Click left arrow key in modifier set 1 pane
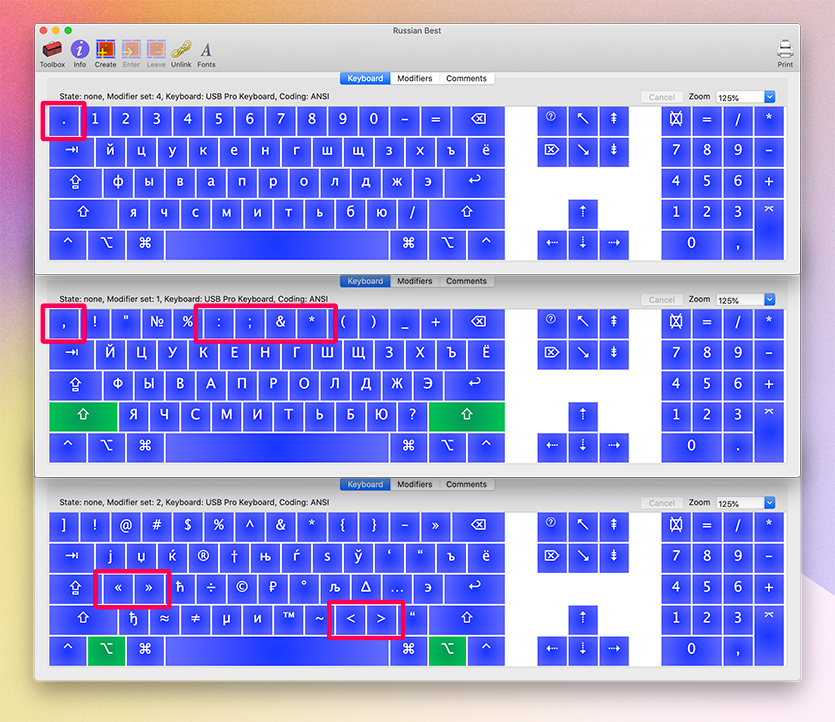The image size is (835, 722). click(x=551, y=448)
